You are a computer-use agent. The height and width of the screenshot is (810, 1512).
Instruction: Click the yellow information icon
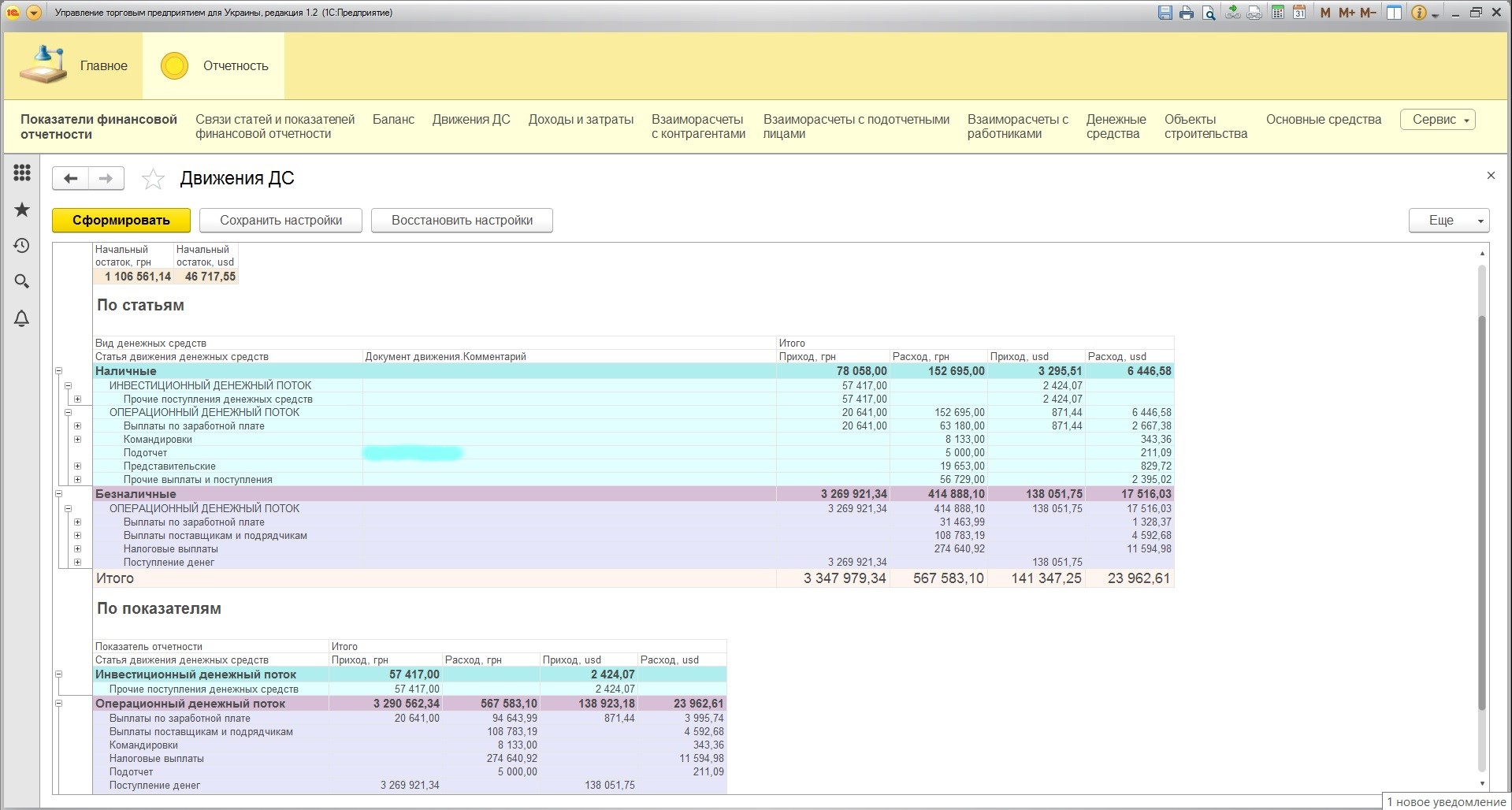pyautogui.click(x=1418, y=13)
